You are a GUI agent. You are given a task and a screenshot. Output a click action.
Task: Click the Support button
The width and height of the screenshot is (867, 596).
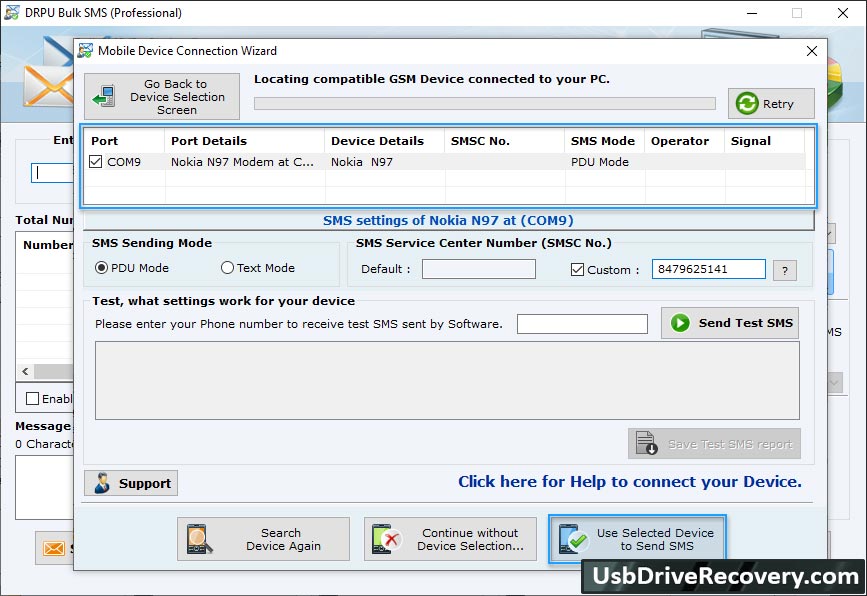click(x=131, y=483)
